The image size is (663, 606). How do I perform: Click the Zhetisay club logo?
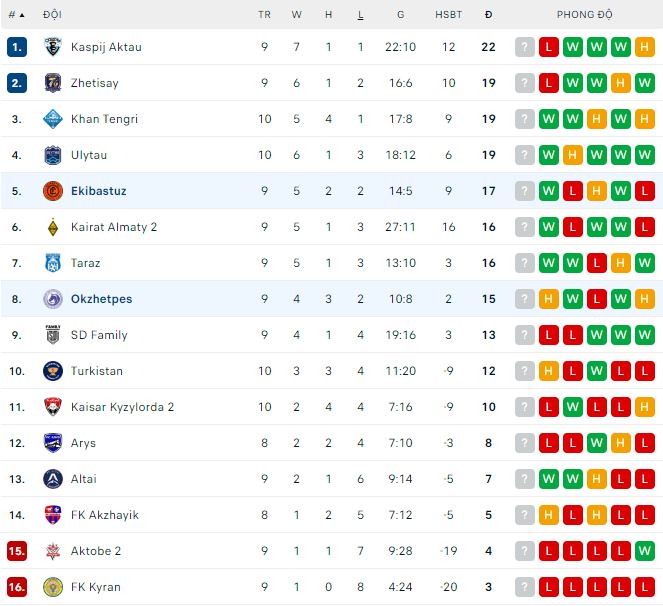coord(53,83)
